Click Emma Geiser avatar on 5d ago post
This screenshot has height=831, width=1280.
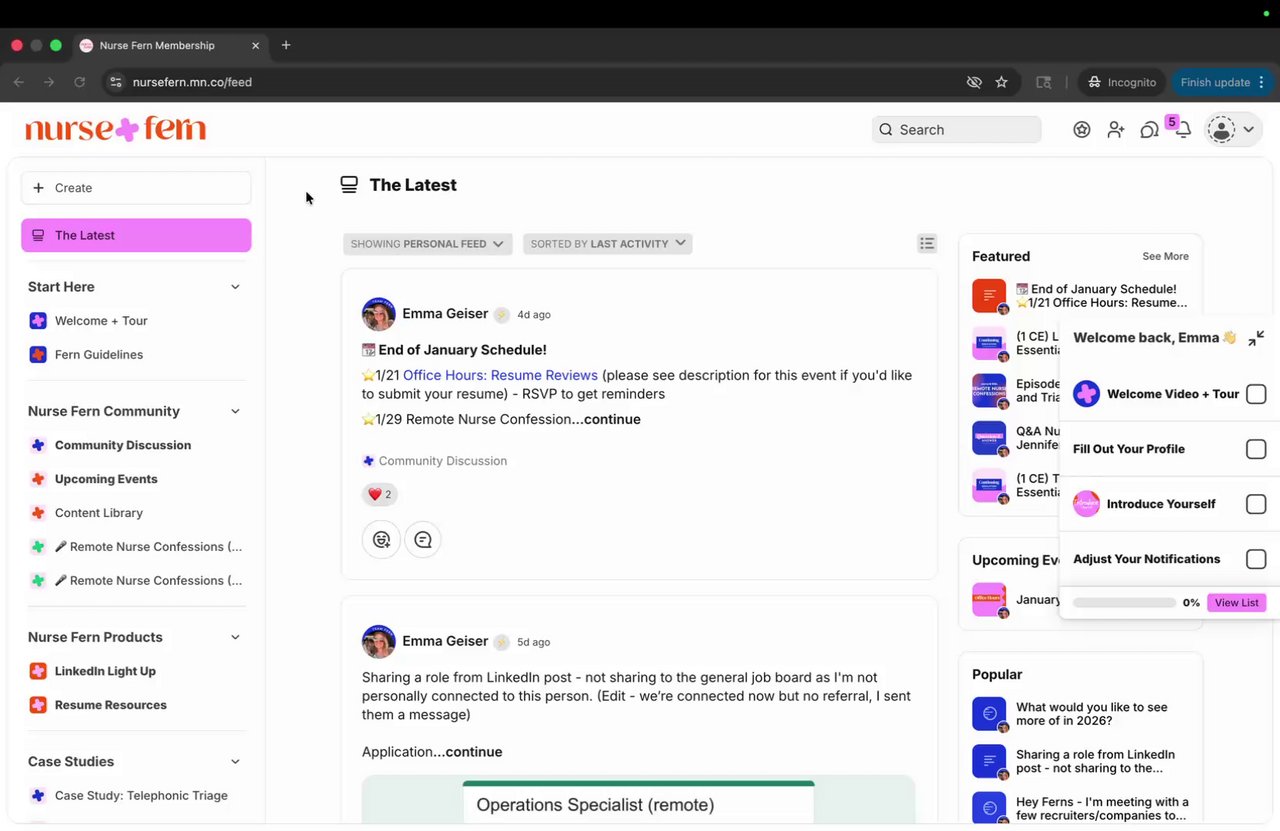tap(379, 642)
